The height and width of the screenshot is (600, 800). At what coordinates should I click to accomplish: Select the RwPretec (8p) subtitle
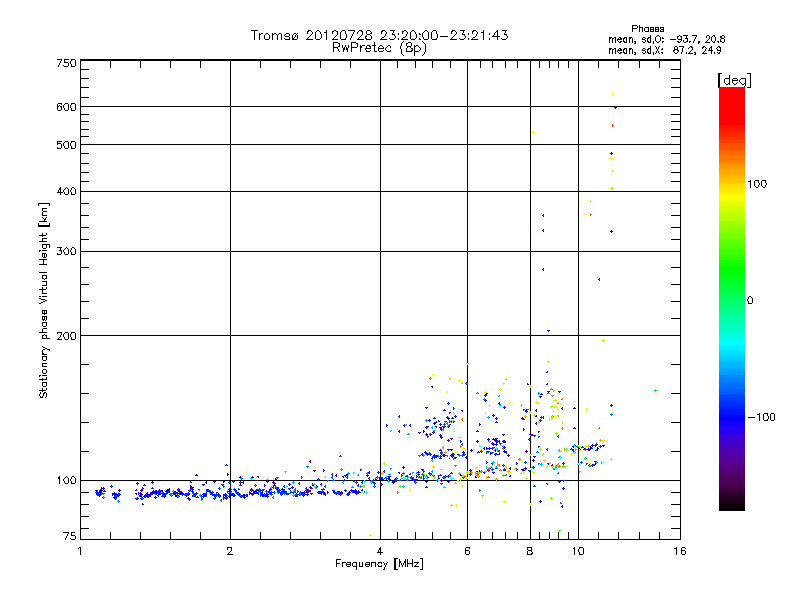(x=379, y=48)
